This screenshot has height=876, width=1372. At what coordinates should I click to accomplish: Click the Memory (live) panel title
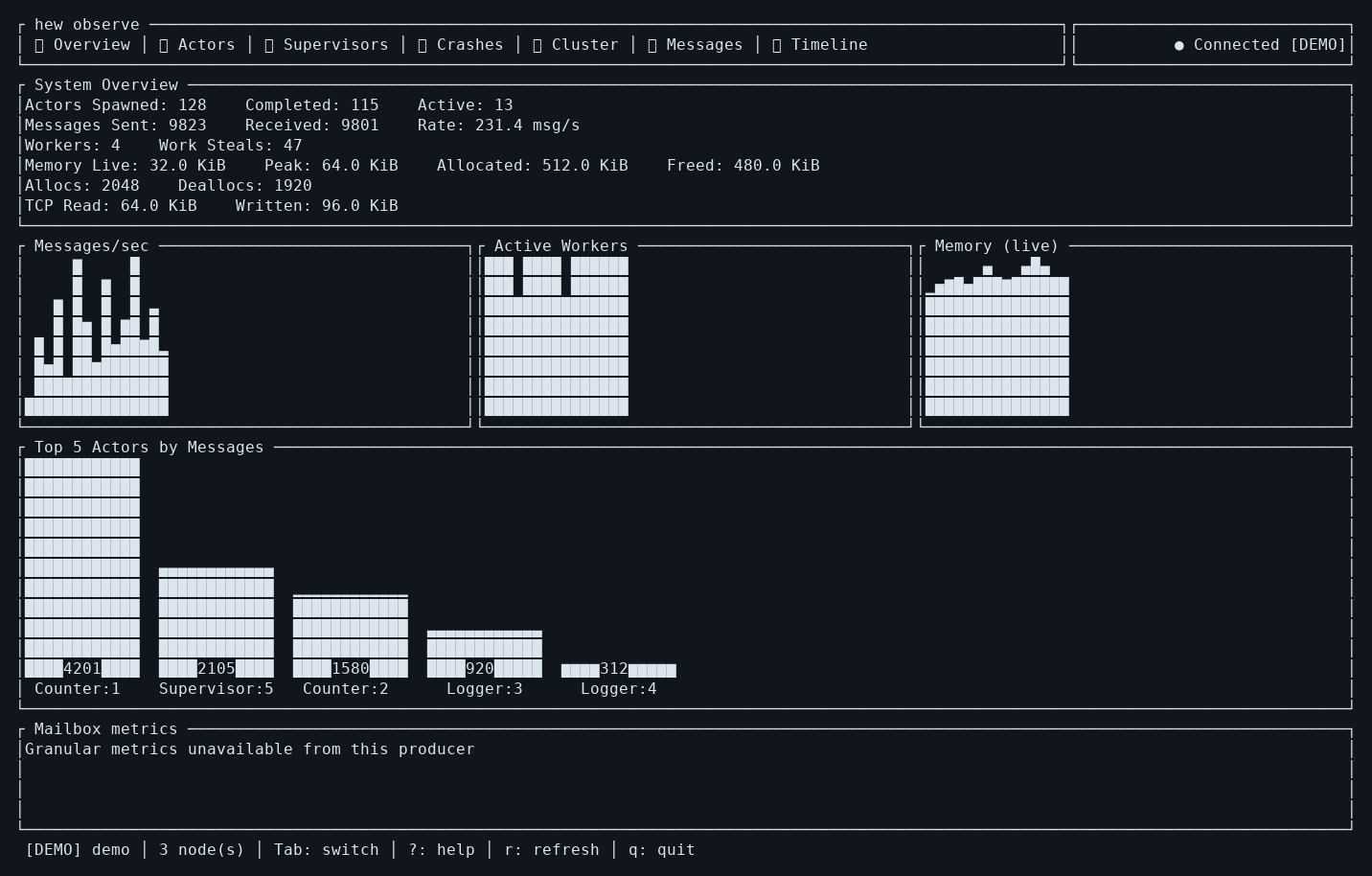pyautogui.click(x=997, y=246)
